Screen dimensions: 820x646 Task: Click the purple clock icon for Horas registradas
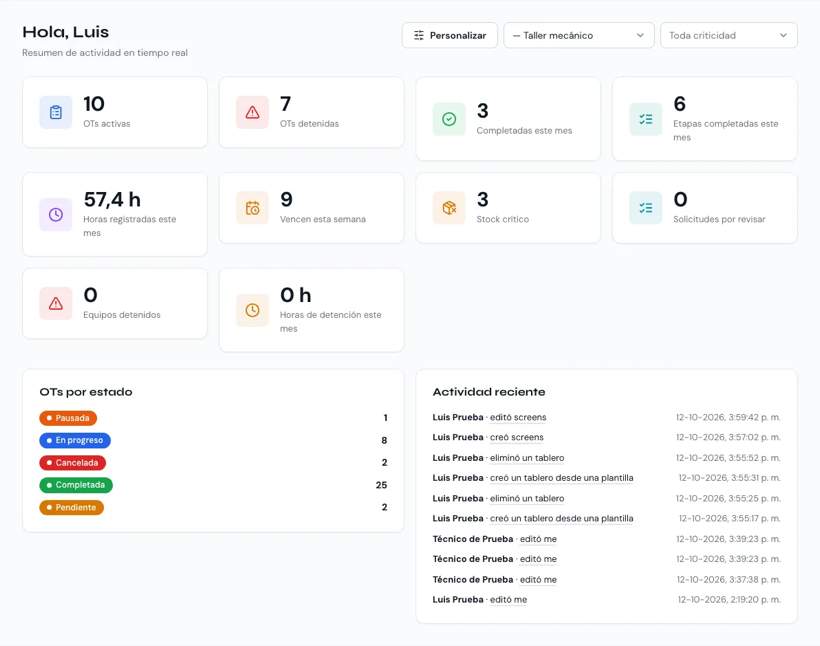[x=56, y=214]
